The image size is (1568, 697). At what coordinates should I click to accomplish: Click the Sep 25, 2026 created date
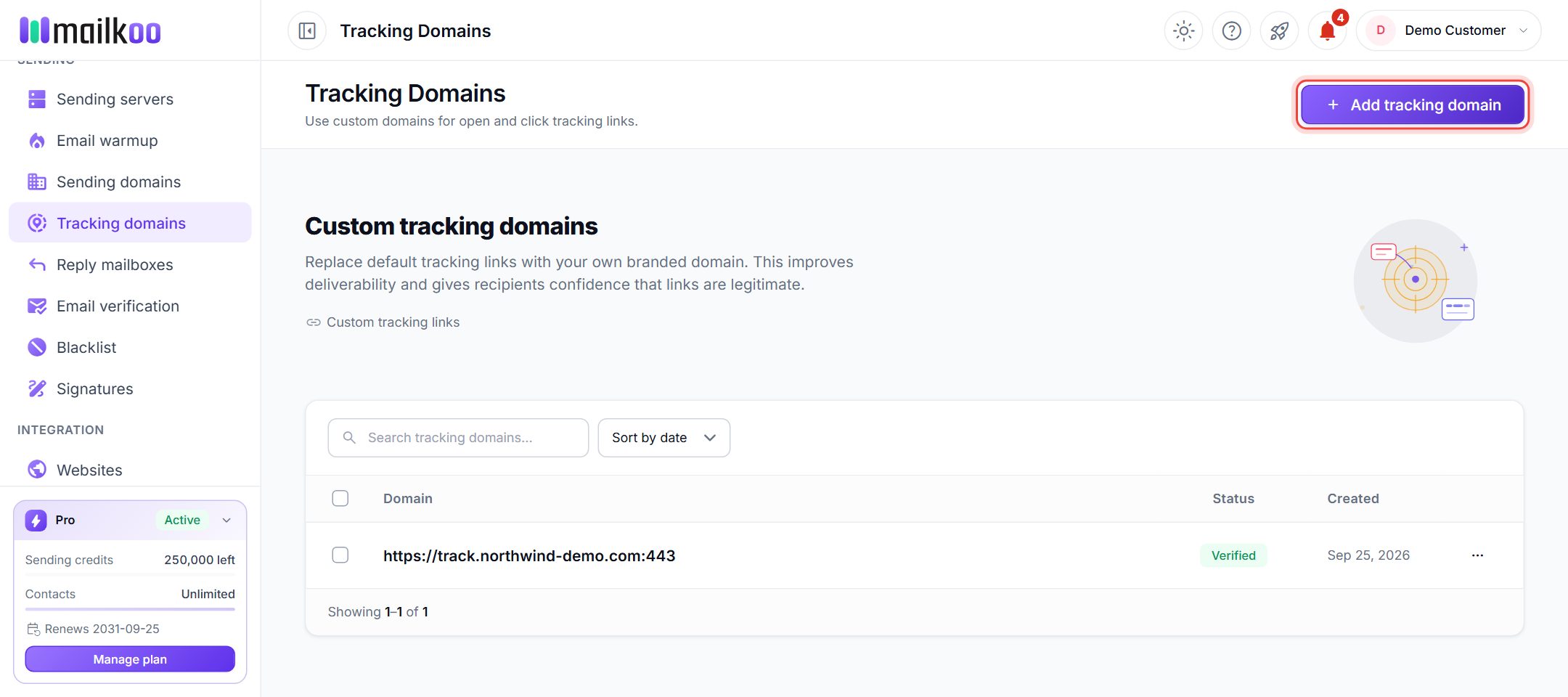[1368, 555]
